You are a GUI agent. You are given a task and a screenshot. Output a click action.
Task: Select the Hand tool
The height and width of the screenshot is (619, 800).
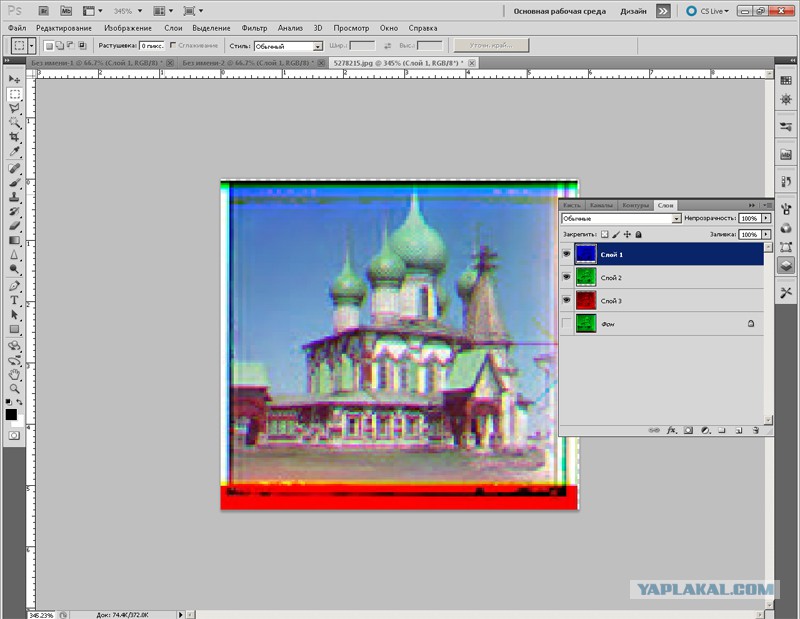click(x=14, y=375)
